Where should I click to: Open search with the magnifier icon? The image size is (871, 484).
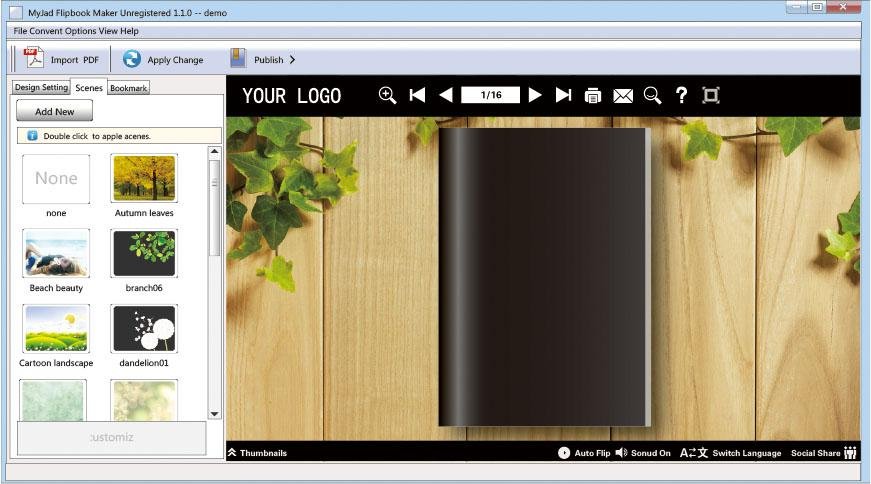click(652, 96)
